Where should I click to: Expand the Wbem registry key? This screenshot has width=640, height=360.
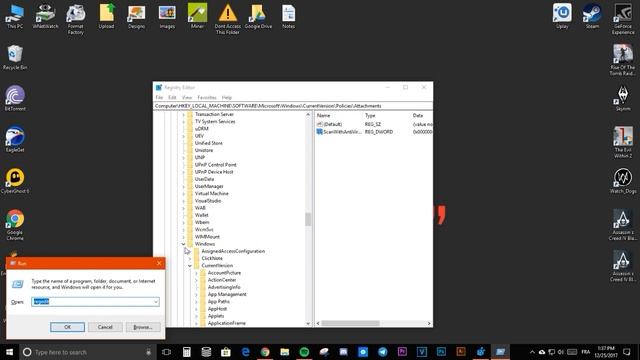pyautogui.click(x=184, y=222)
